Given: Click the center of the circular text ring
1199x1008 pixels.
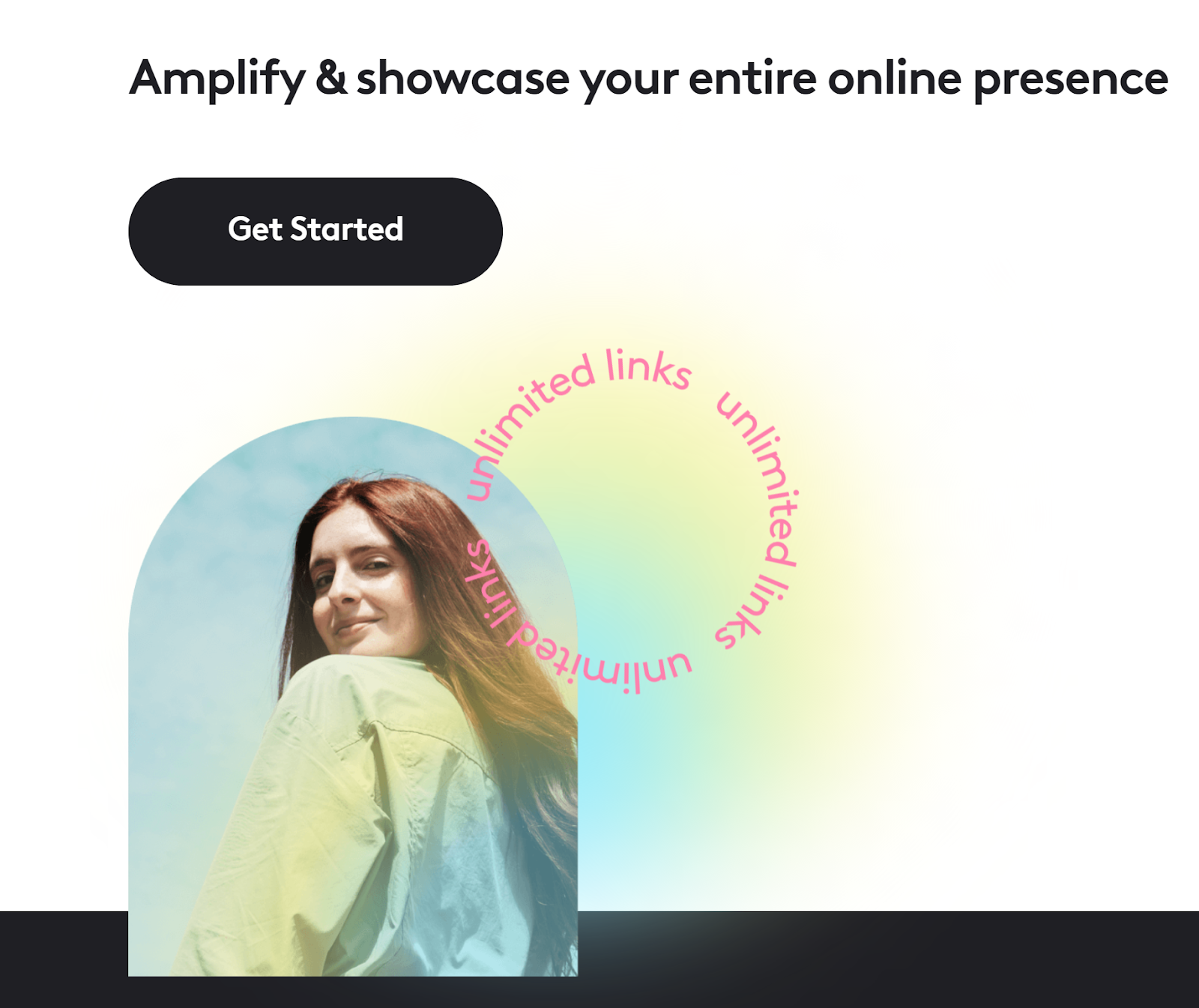Looking at the screenshot, I should pos(632,521).
